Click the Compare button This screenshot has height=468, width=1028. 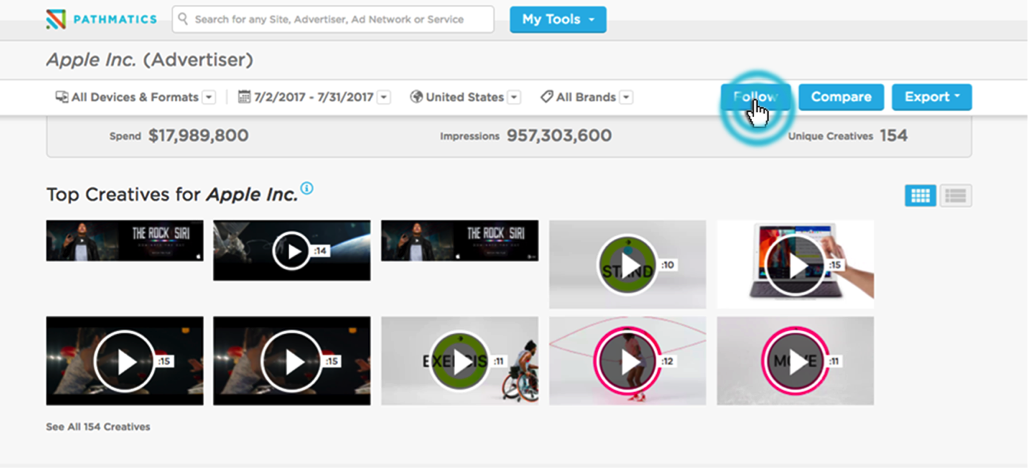[x=841, y=97]
